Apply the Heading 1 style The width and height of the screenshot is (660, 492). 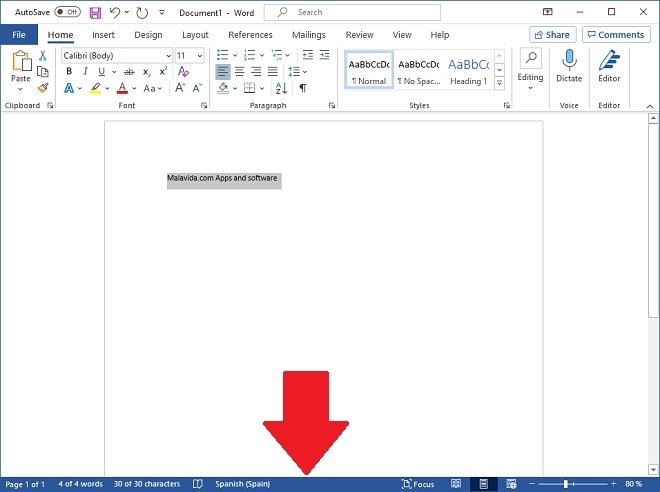pyautogui.click(x=468, y=70)
